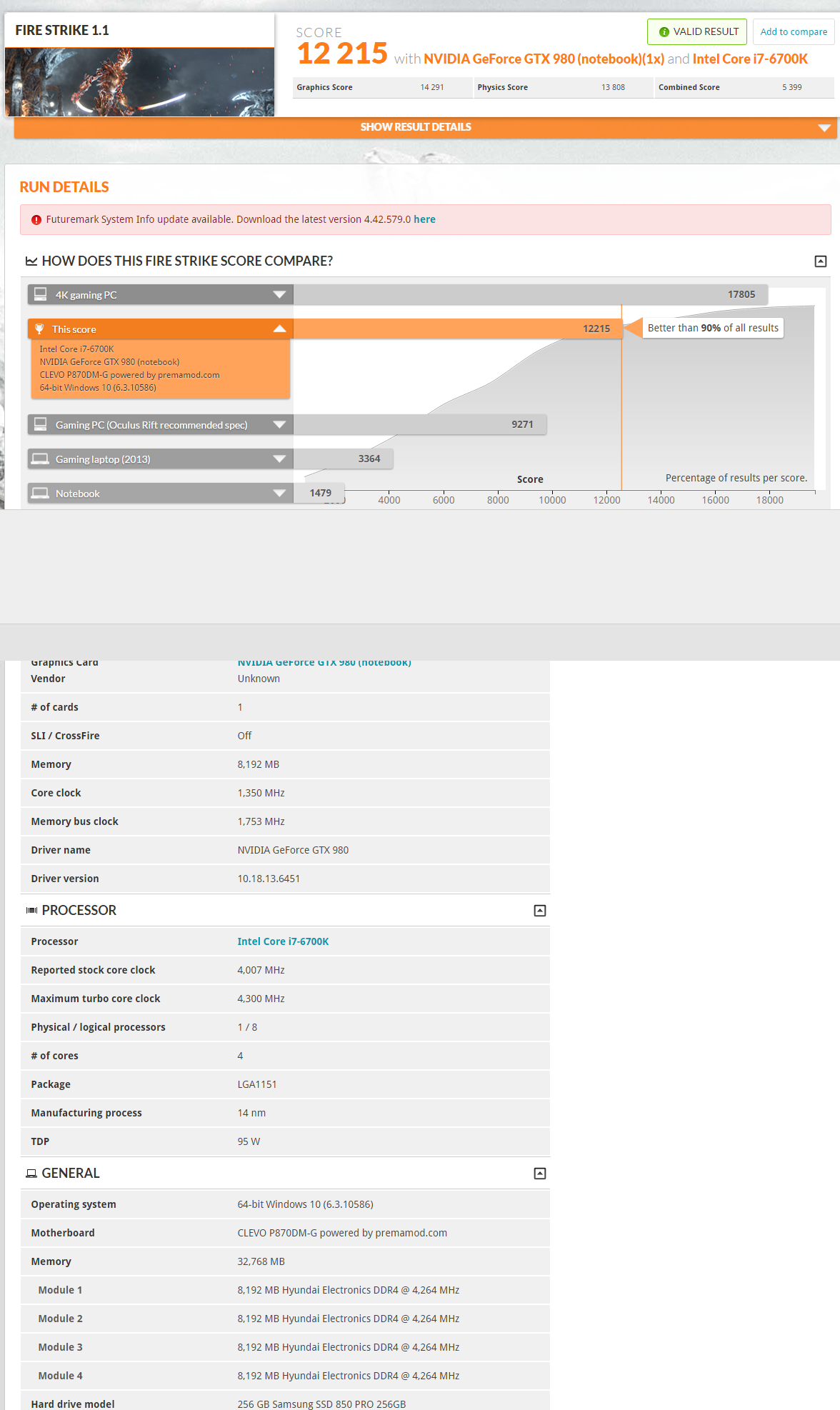Click the orange 12215 score bar
840x1410 pixels.
457,329
